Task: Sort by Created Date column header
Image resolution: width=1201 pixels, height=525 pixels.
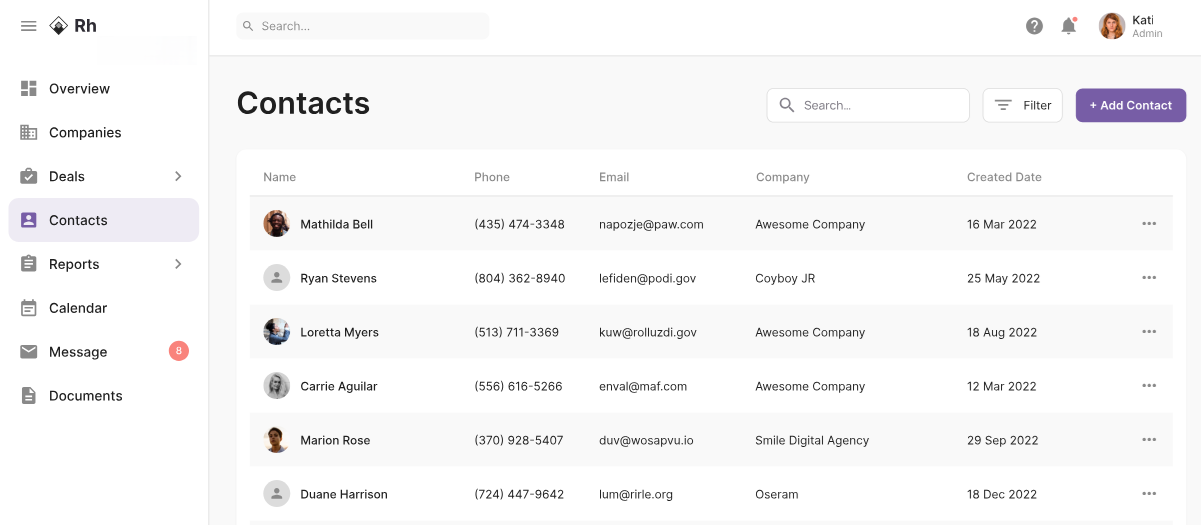Action: tap(1004, 177)
